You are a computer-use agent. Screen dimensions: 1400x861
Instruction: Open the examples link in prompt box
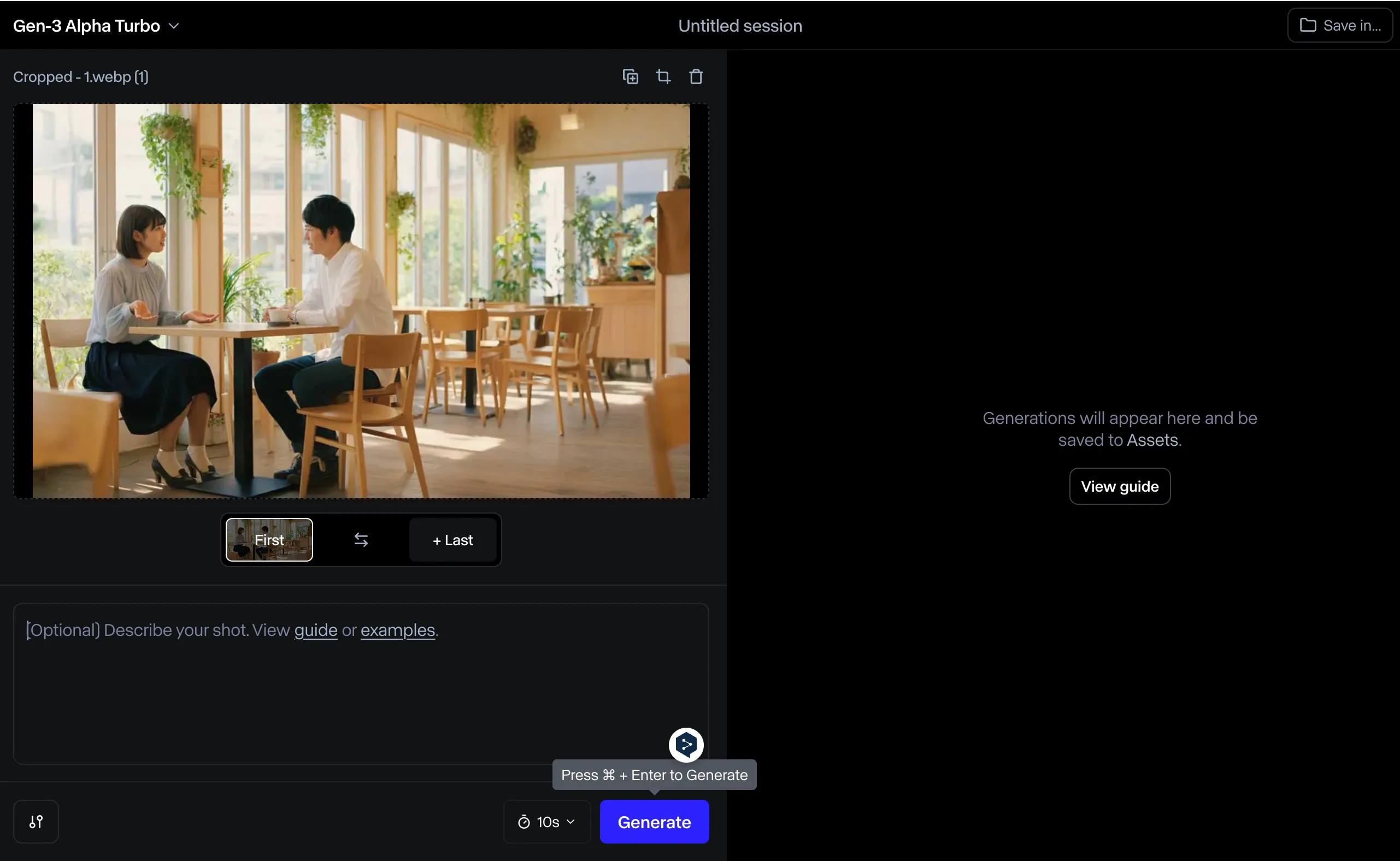398,630
